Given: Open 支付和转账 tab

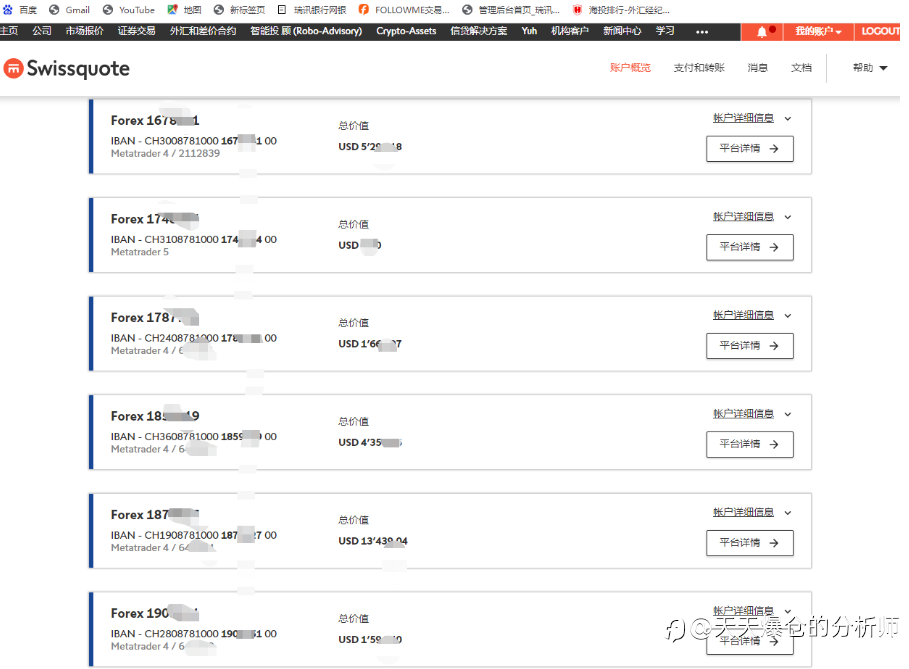Looking at the screenshot, I should pyautogui.click(x=699, y=68).
